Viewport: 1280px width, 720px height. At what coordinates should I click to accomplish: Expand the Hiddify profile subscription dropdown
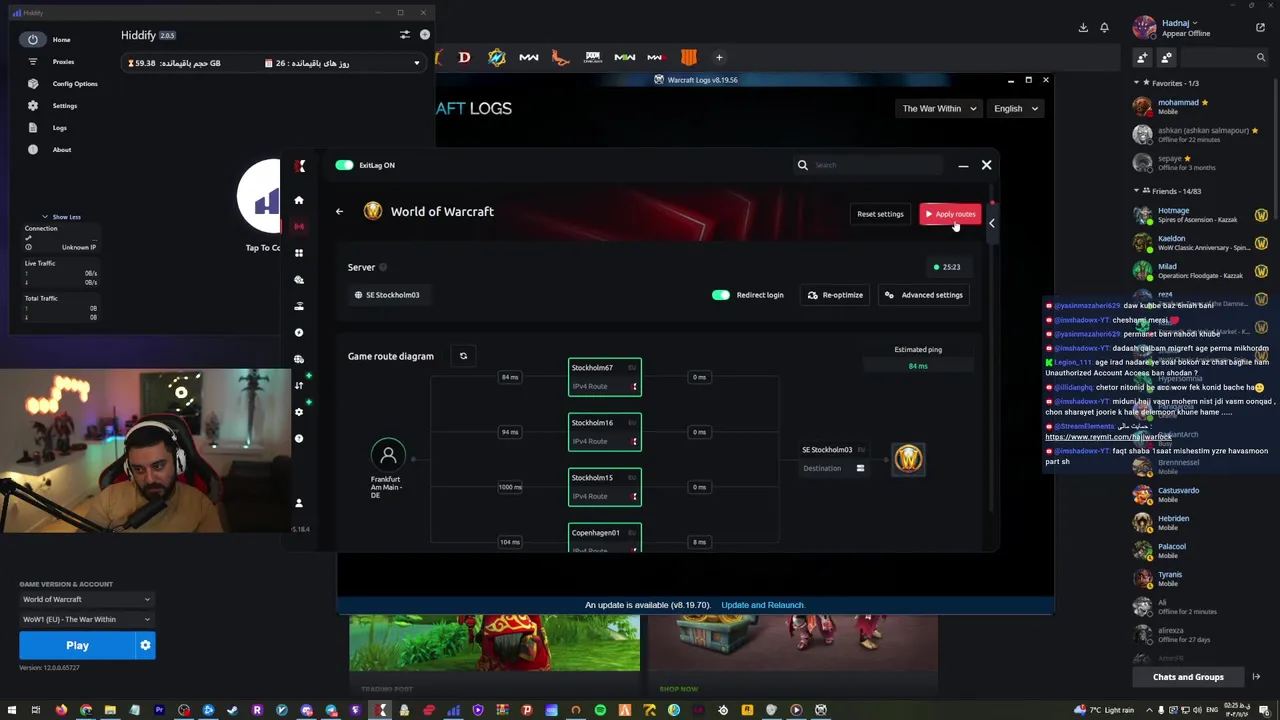[417, 63]
